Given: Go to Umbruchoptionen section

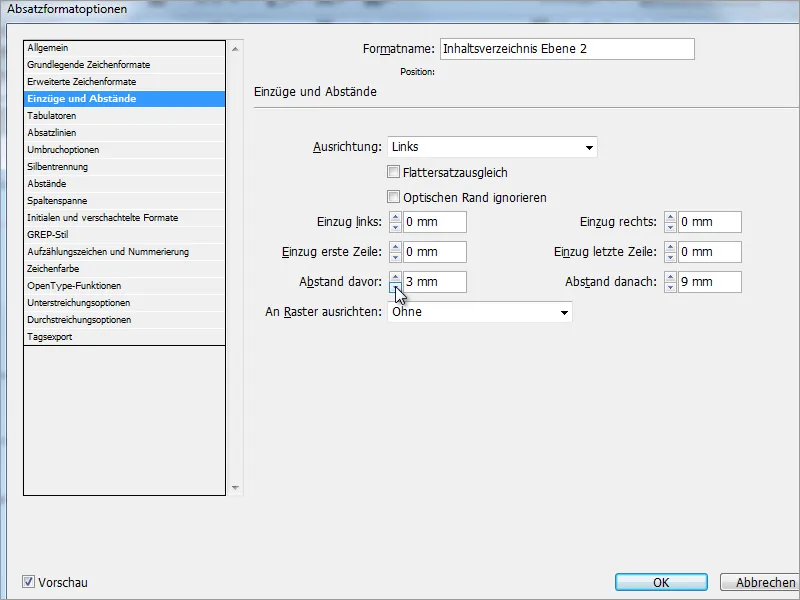Looking at the screenshot, I should pos(124,149).
